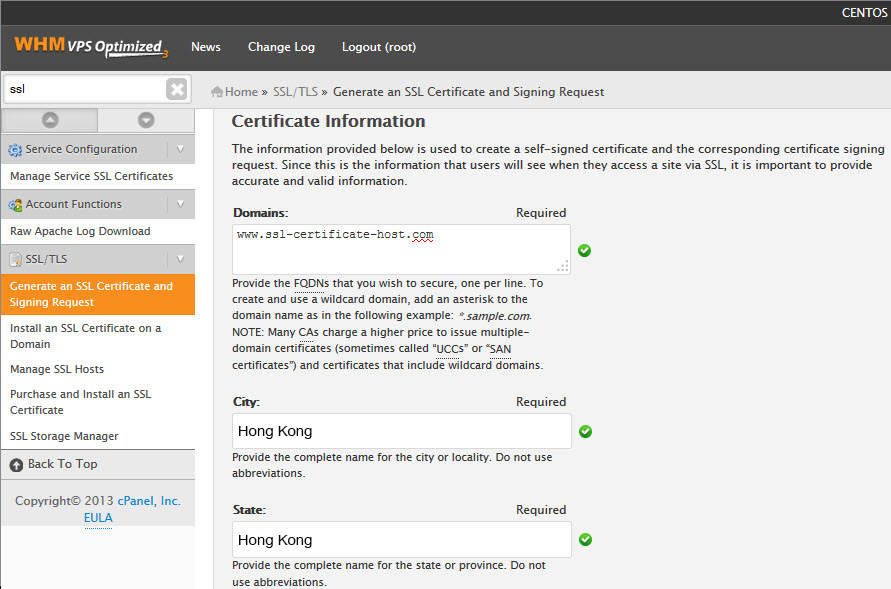Log out as root
891x589 pixels.
[x=378, y=47]
